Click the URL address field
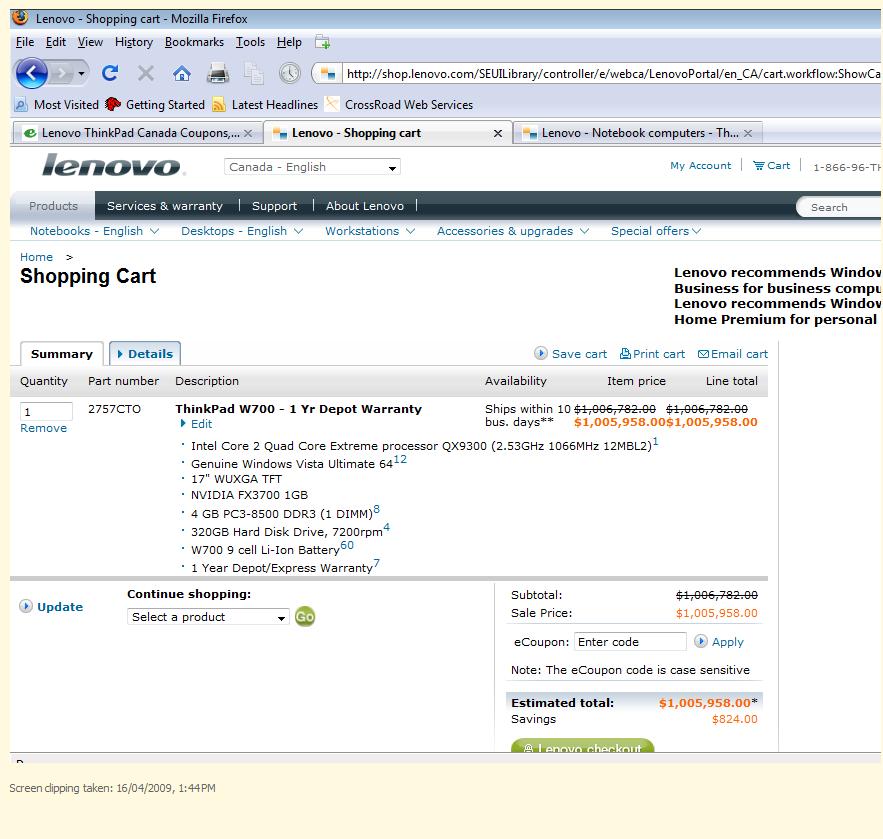Image resolution: width=883 pixels, height=839 pixels. pyautogui.click(x=612, y=74)
